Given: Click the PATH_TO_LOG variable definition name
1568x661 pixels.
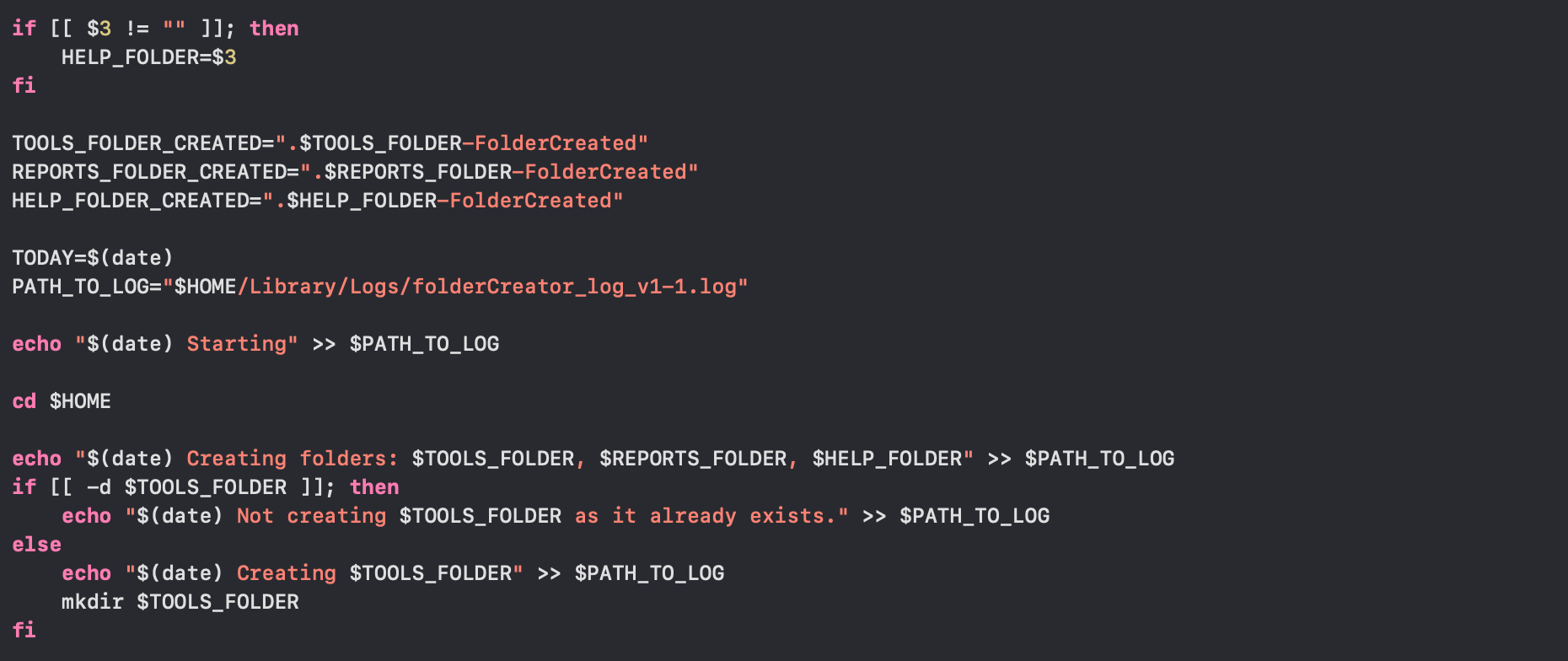Looking at the screenshot, I should [x=80, y=287].
